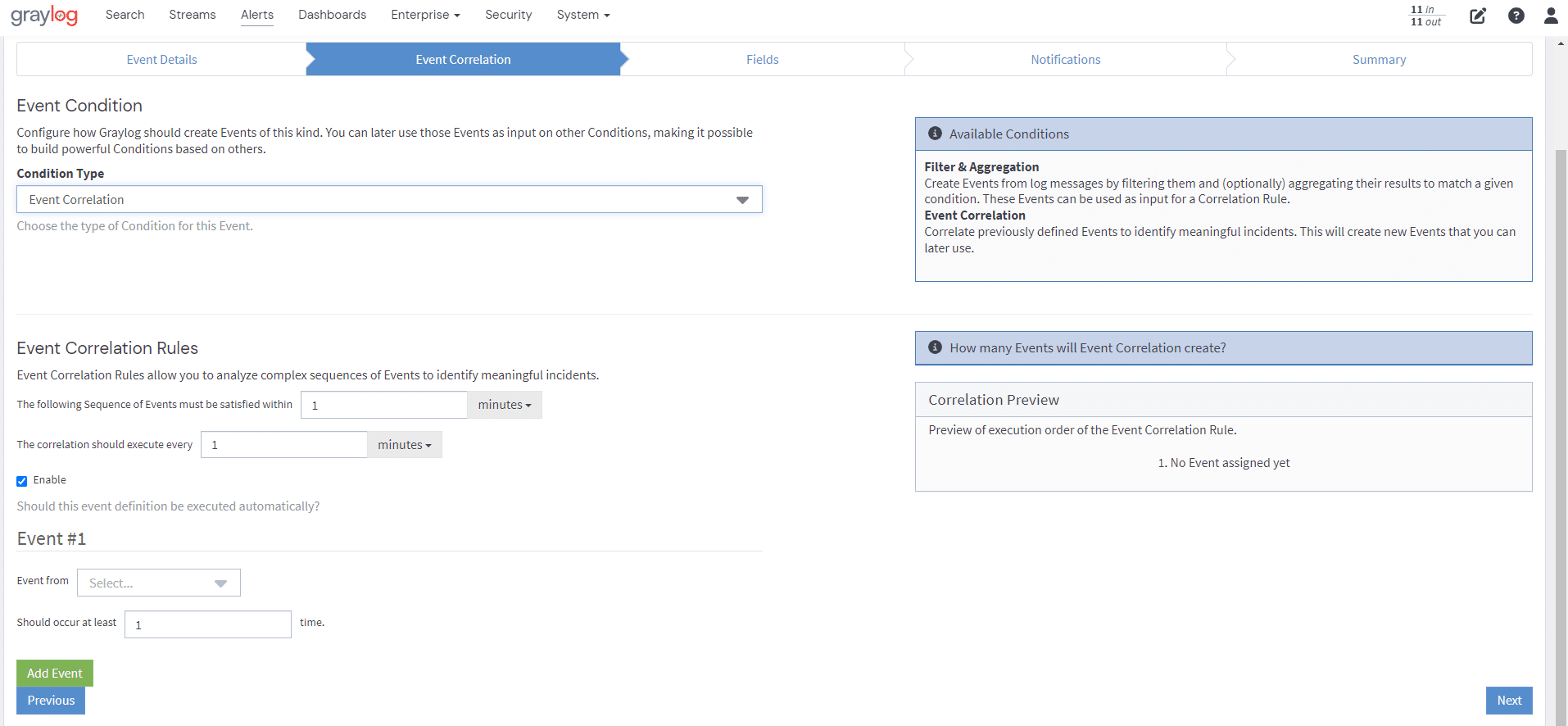Click the throughput in/out indicator
The width and height of the screenshot is (1568, 726).
click(1425, 16)
